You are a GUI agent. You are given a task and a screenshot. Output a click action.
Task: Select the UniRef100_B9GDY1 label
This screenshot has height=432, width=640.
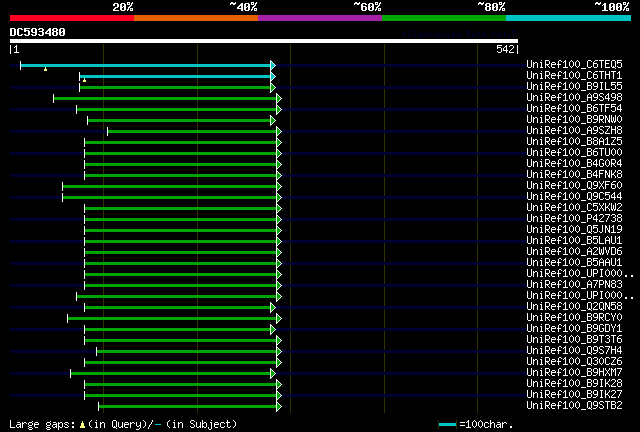click(x=574, y=329)
